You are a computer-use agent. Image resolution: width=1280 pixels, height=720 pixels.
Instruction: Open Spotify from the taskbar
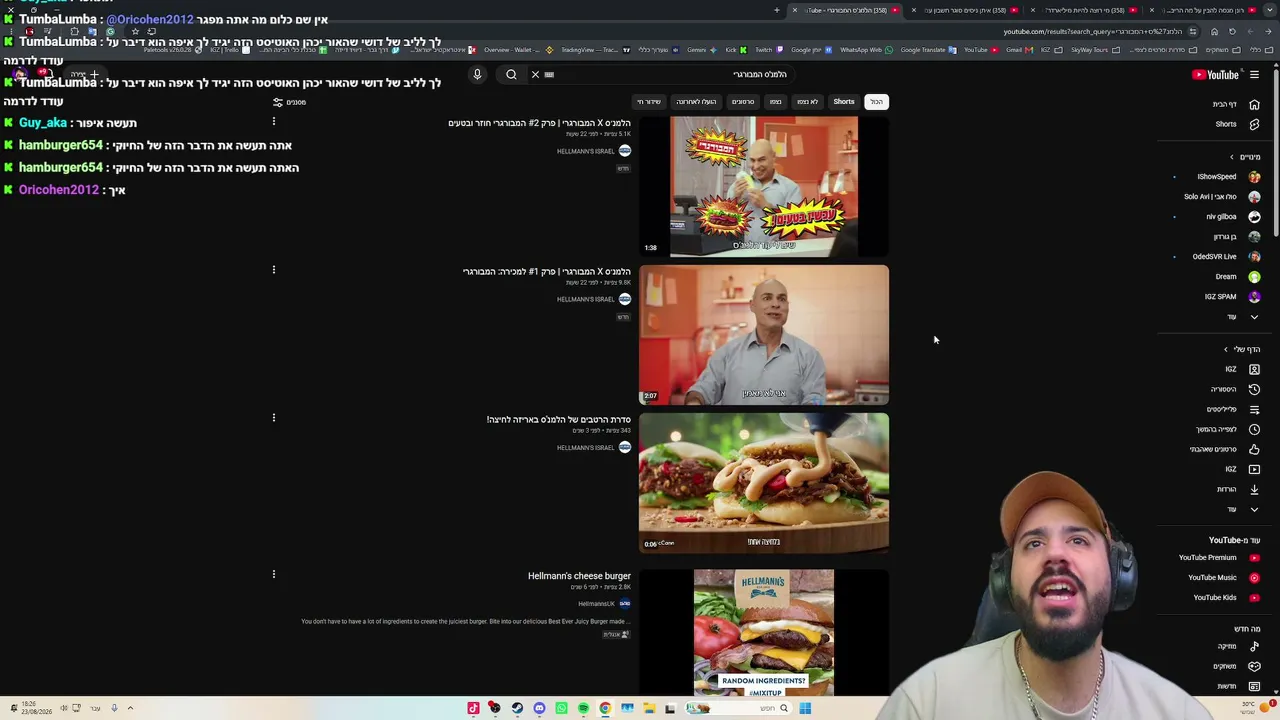tap(583, 708)
